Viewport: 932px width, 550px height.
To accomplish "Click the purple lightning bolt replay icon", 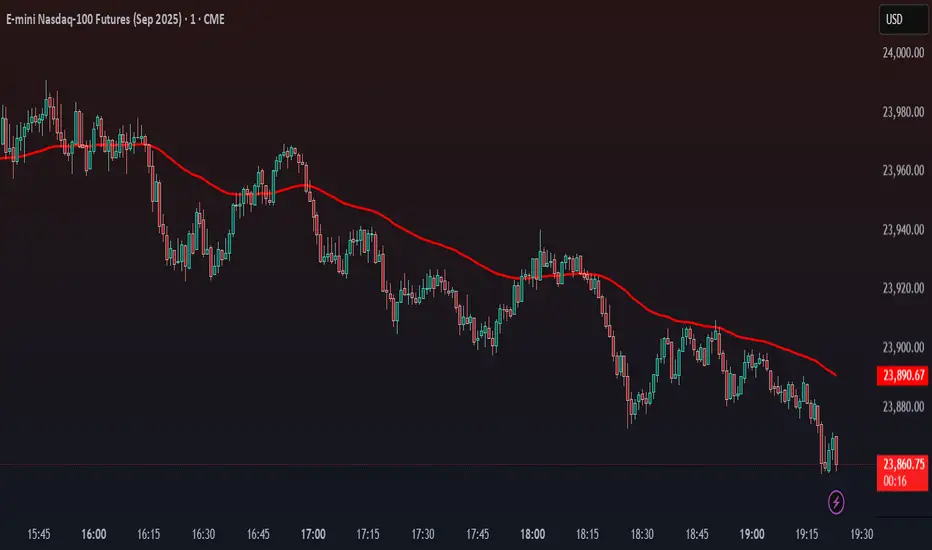I will [x=836, y=502].
